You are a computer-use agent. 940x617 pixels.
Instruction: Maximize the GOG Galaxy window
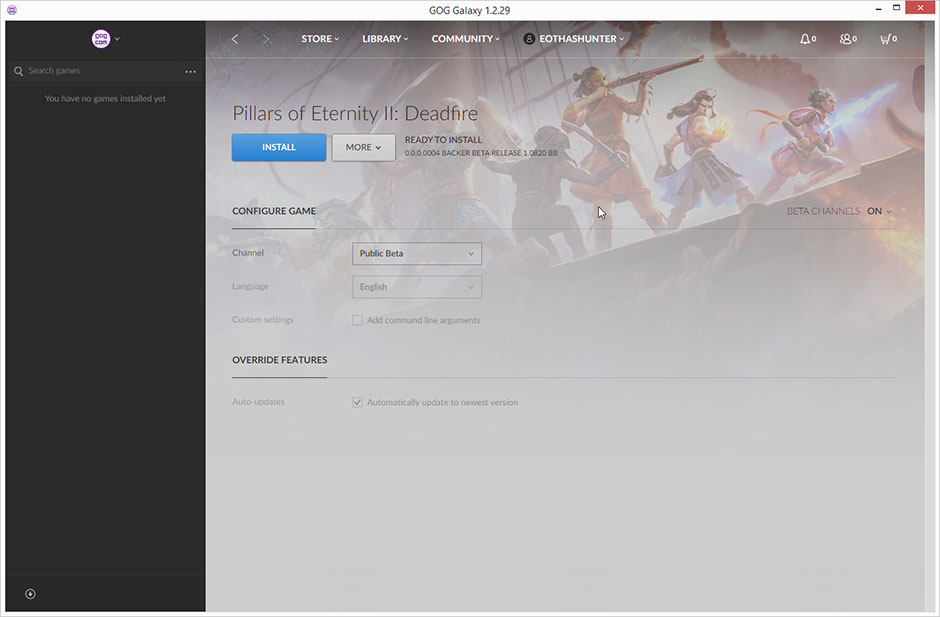click(896, 8)
